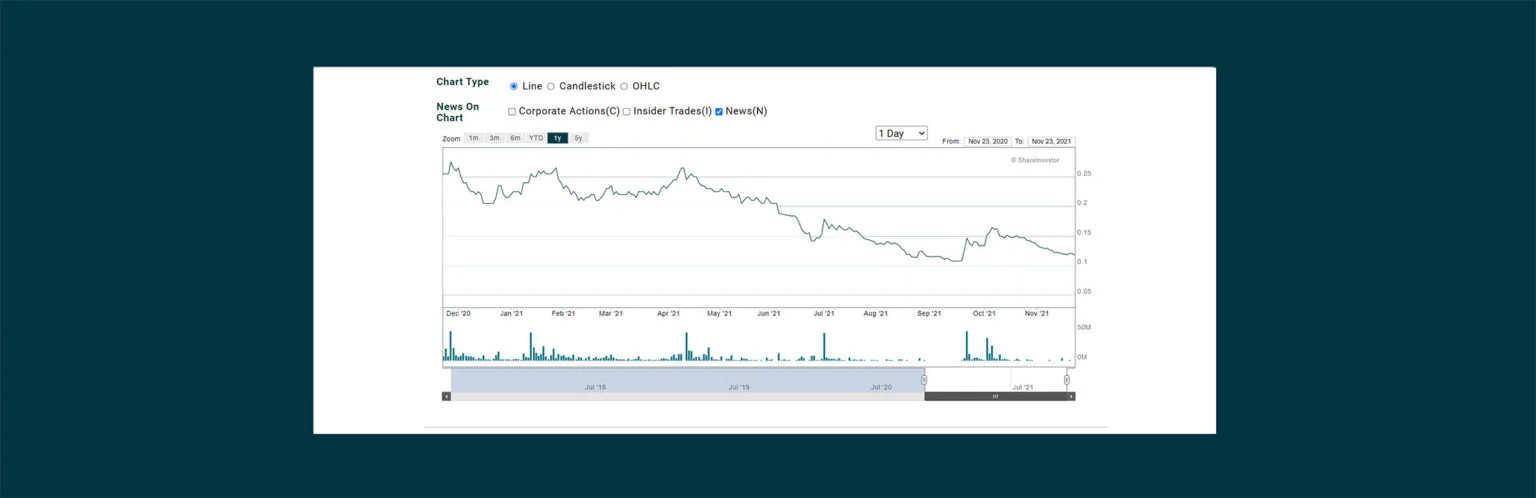Click the dark navigator scrollbar thumb
The height and width of the screenshot is (498, 1536).
[x=995, y=396]
